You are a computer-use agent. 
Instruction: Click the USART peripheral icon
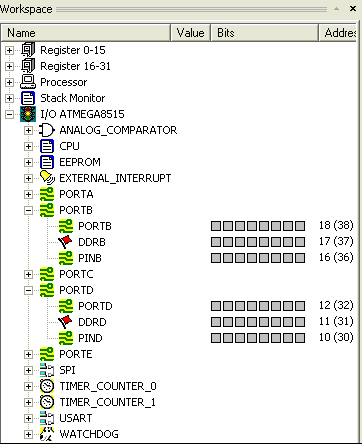(47, 418)
